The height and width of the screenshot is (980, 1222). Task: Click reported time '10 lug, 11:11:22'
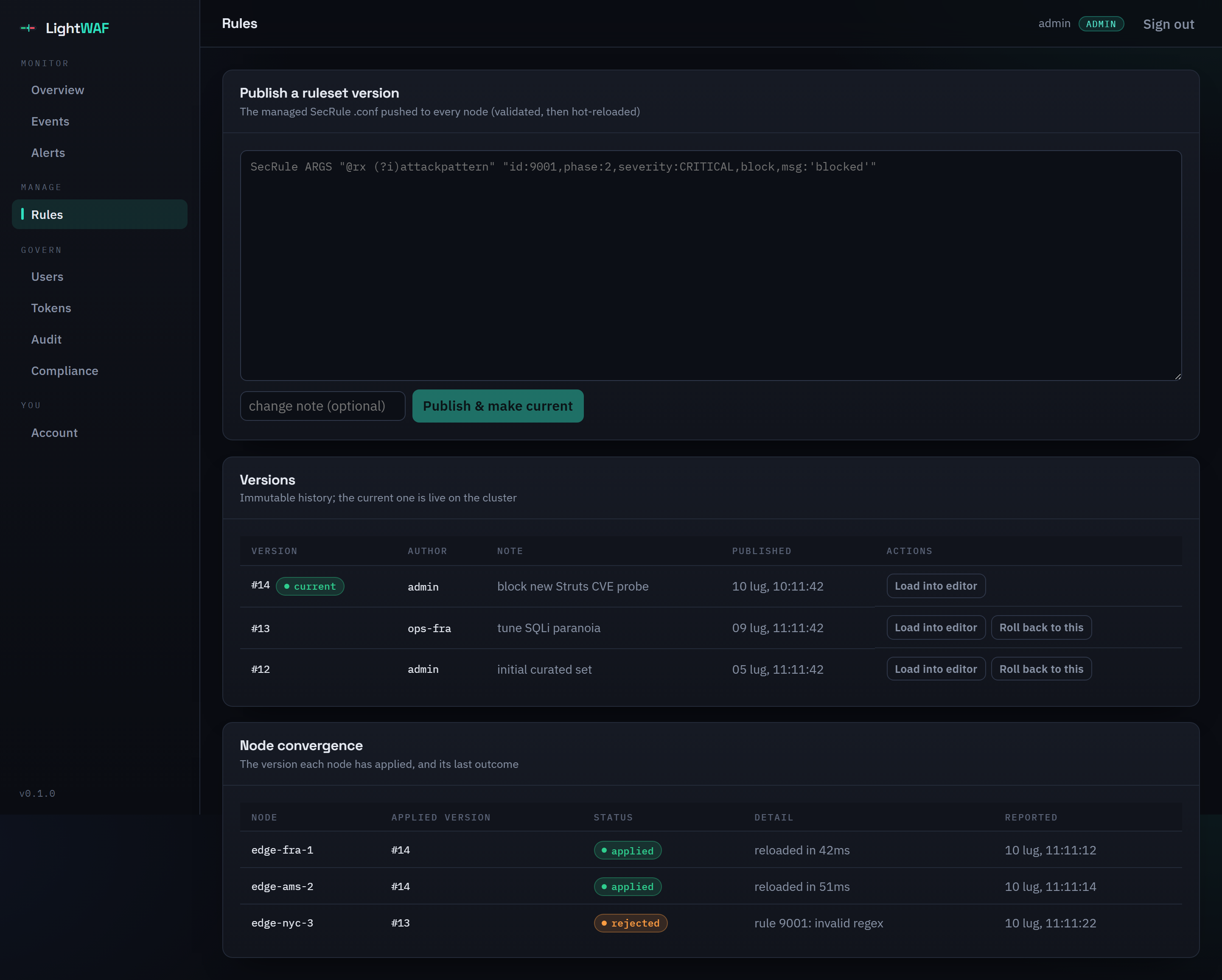pyautogui.click(x=1050, y=923)
